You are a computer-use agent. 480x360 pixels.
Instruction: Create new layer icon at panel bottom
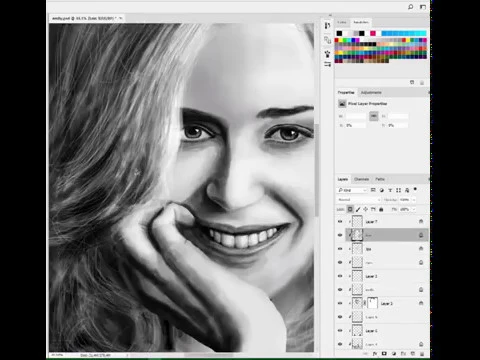(x=413, y=354)
